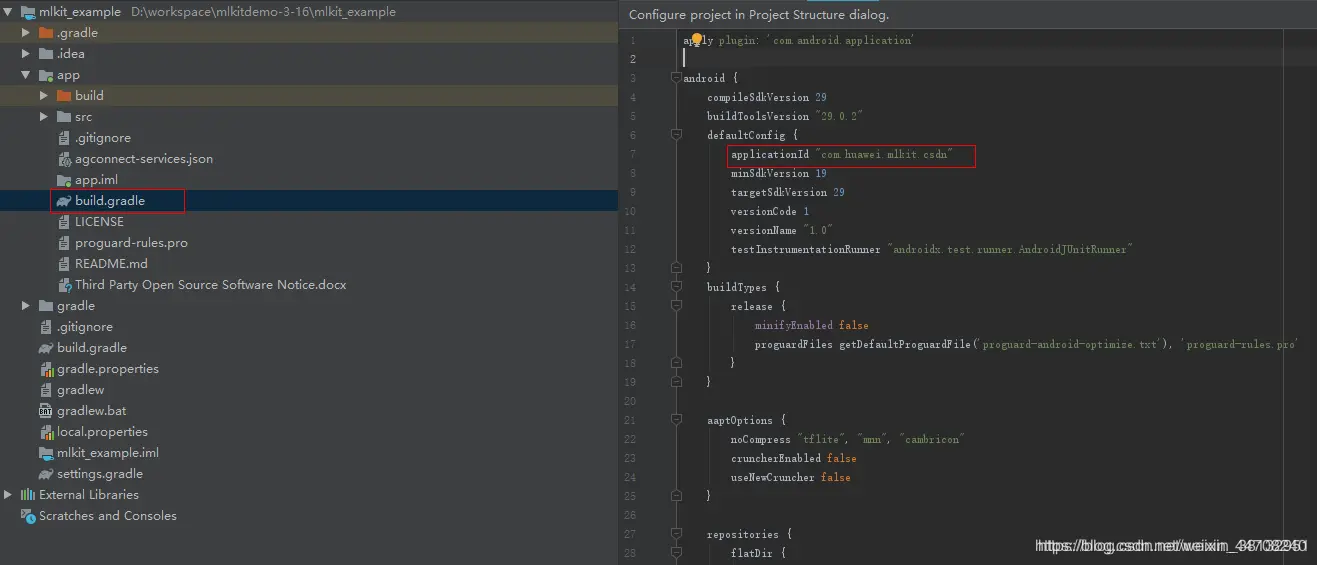Click the applicationId line in editor
The width and height of the screenshot is (1317, 565).
[x=841, y=155]
